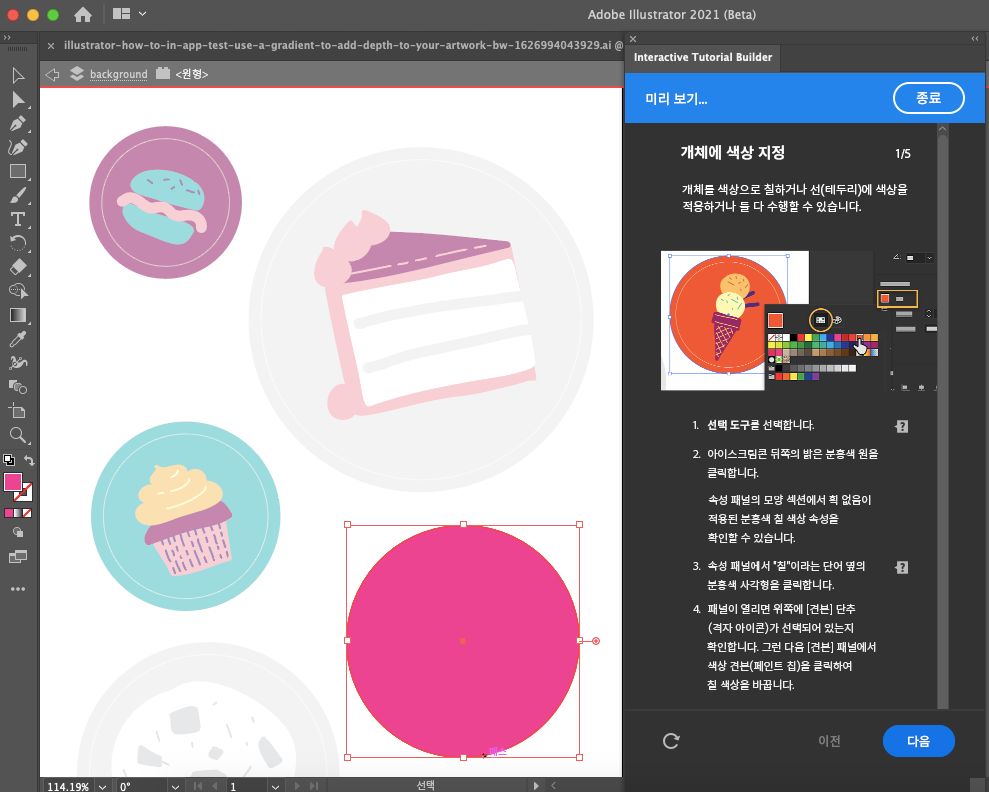Click the 114.19% zoom field
The image size is (989, 792).
coord(68,786)
